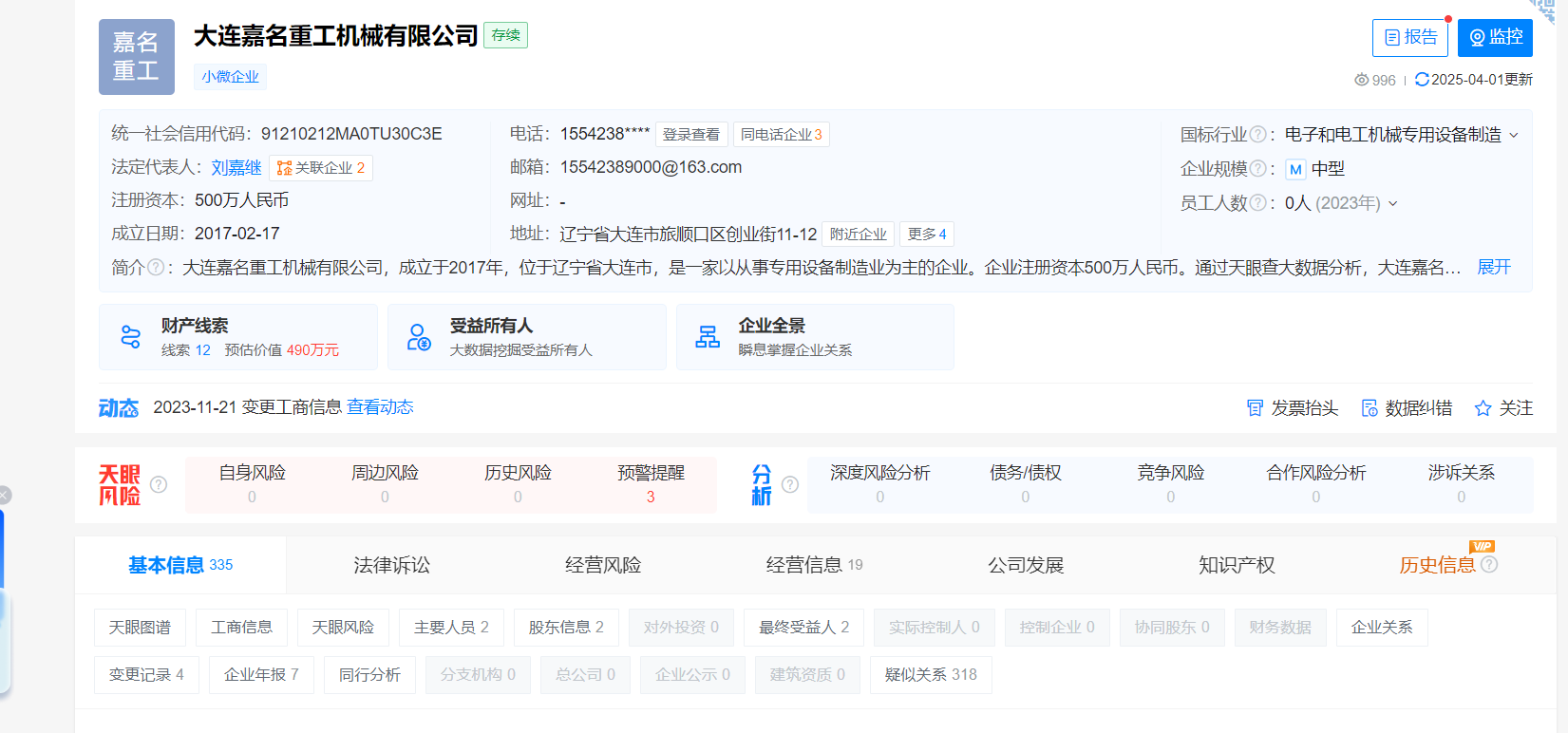Jump to 天眼风险 sub-section button
The width and height of the screenshot is (1568, 733).
(x=343, y=627)
